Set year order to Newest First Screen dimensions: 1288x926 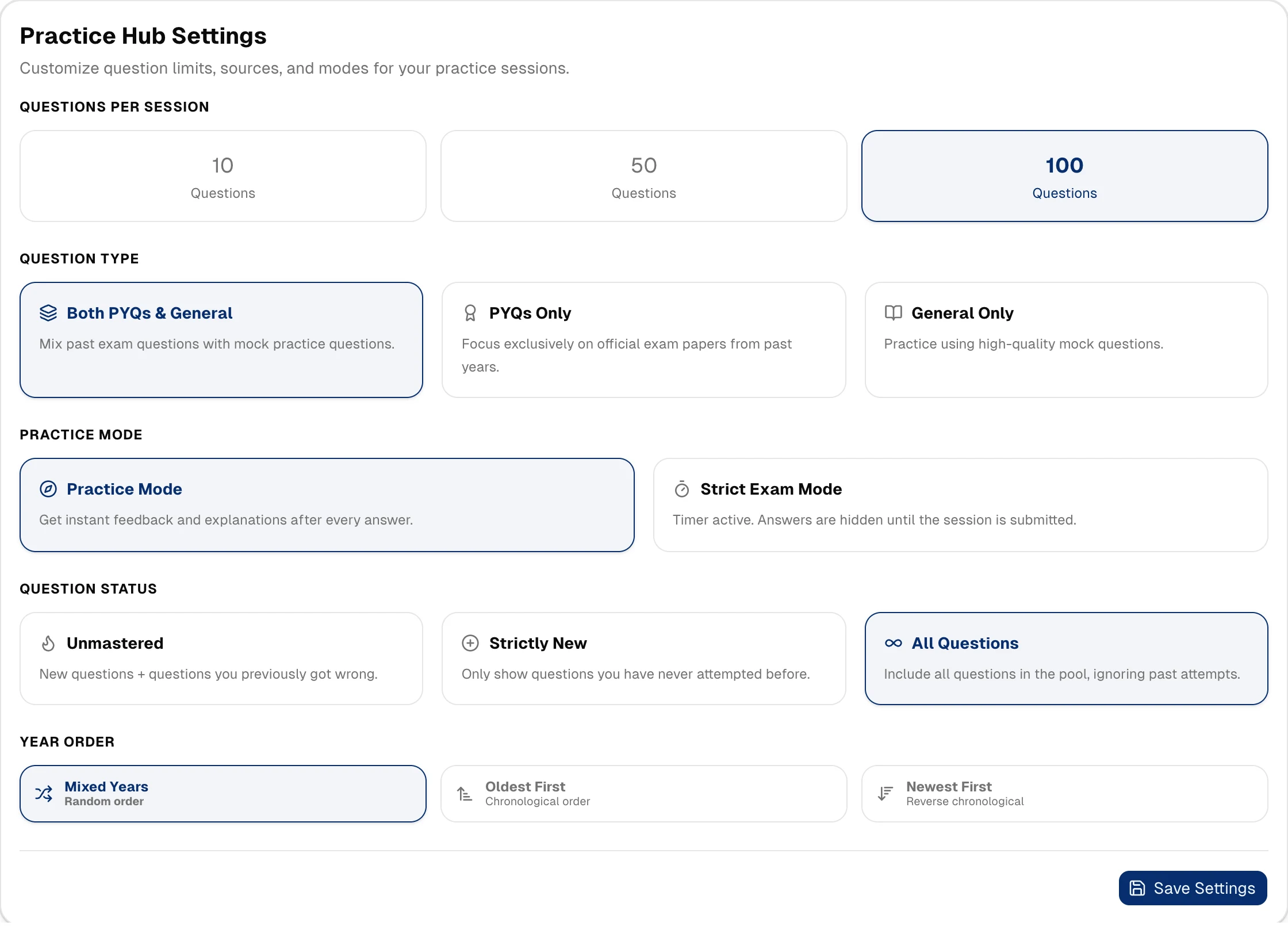tap(1064, 794)
